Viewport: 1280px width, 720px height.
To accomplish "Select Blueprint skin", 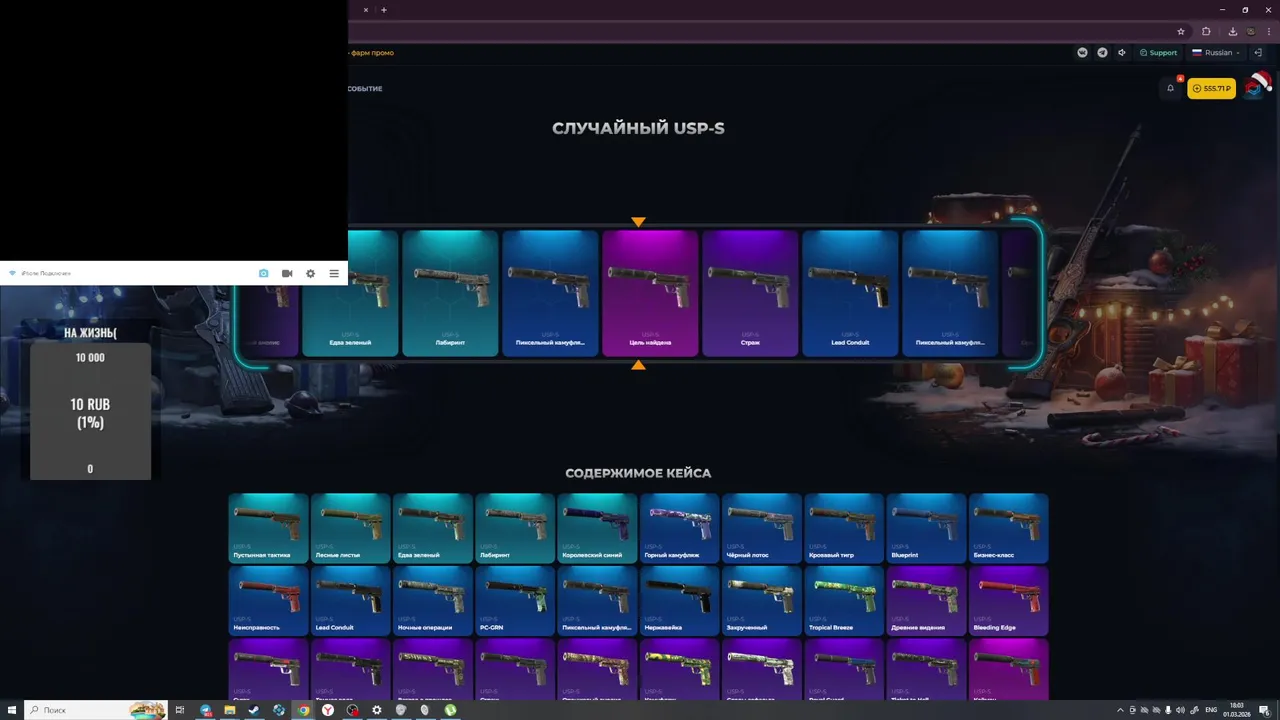I will tap(926, 528).
